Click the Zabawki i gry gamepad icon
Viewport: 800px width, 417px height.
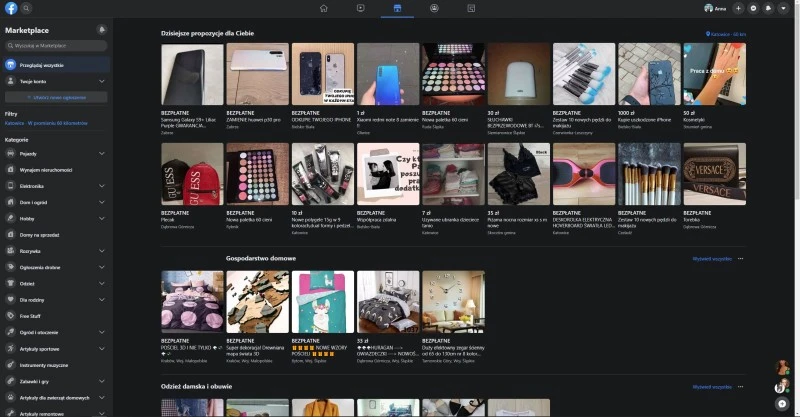pos(10,381)
